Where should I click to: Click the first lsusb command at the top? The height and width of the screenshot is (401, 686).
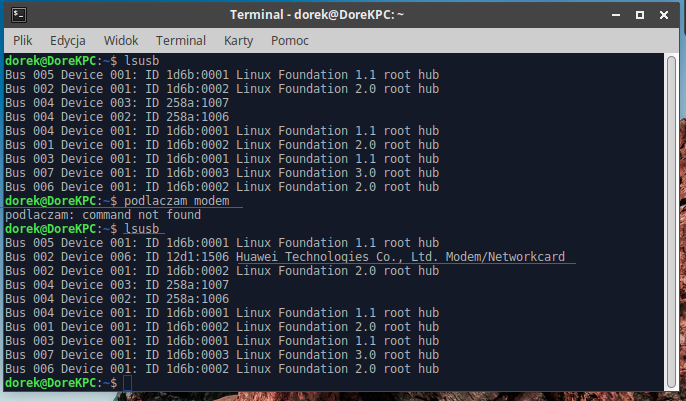point(142,61)
